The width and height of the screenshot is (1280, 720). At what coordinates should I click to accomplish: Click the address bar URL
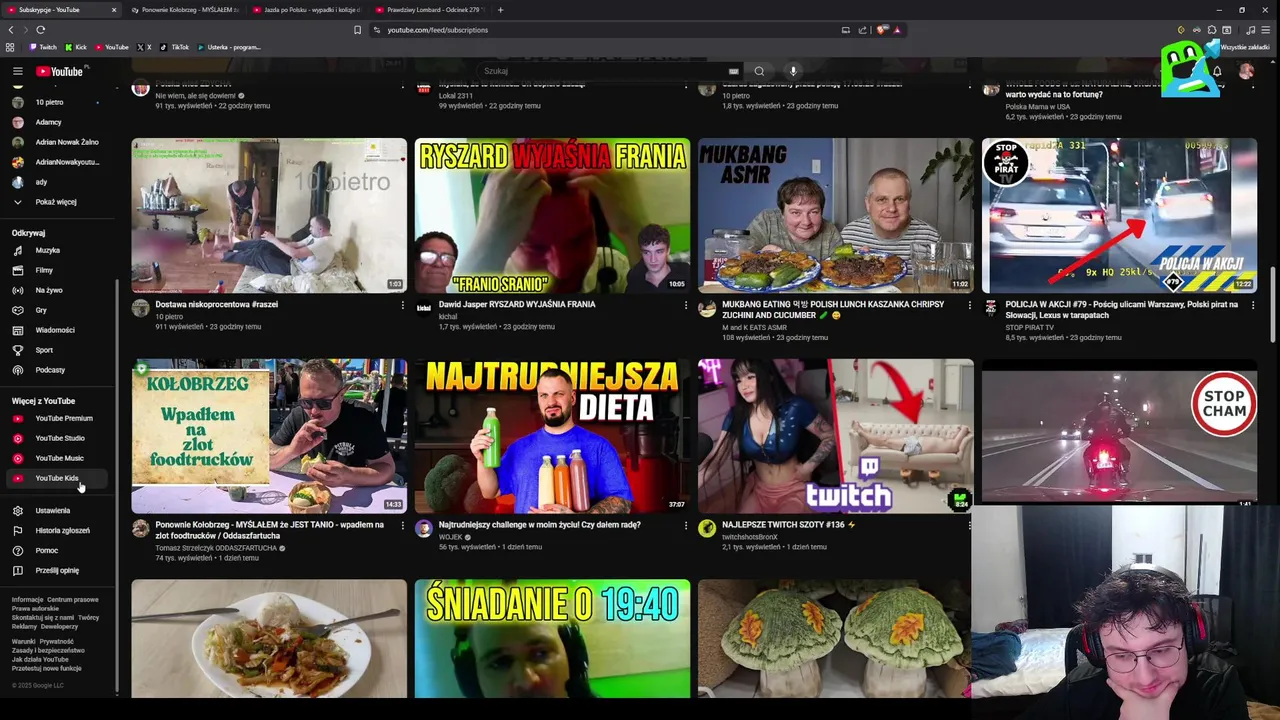click(438, 30)
